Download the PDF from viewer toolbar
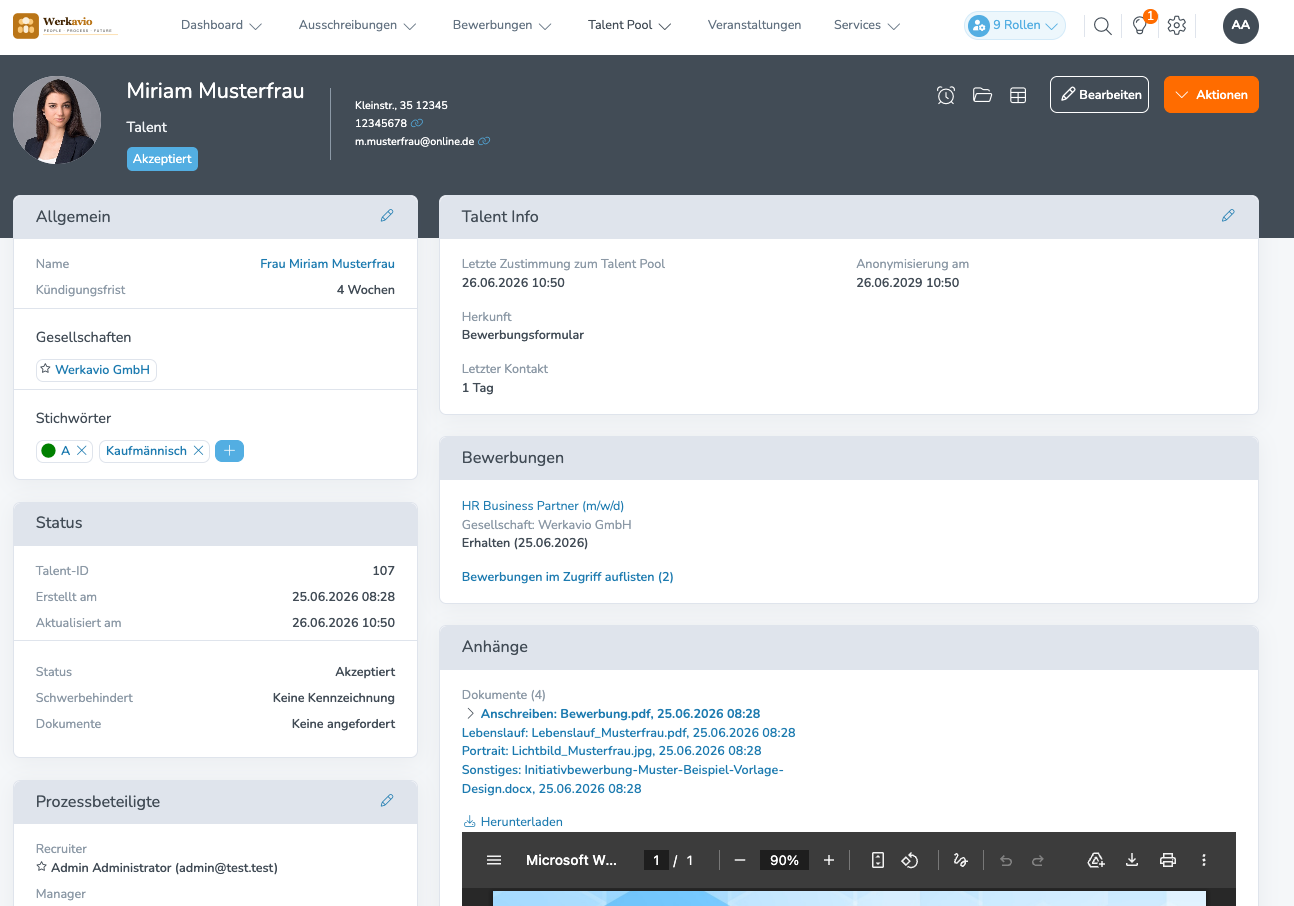Image resolution: width=1294 pixels, height=906 pixels. coord(1132,860)
